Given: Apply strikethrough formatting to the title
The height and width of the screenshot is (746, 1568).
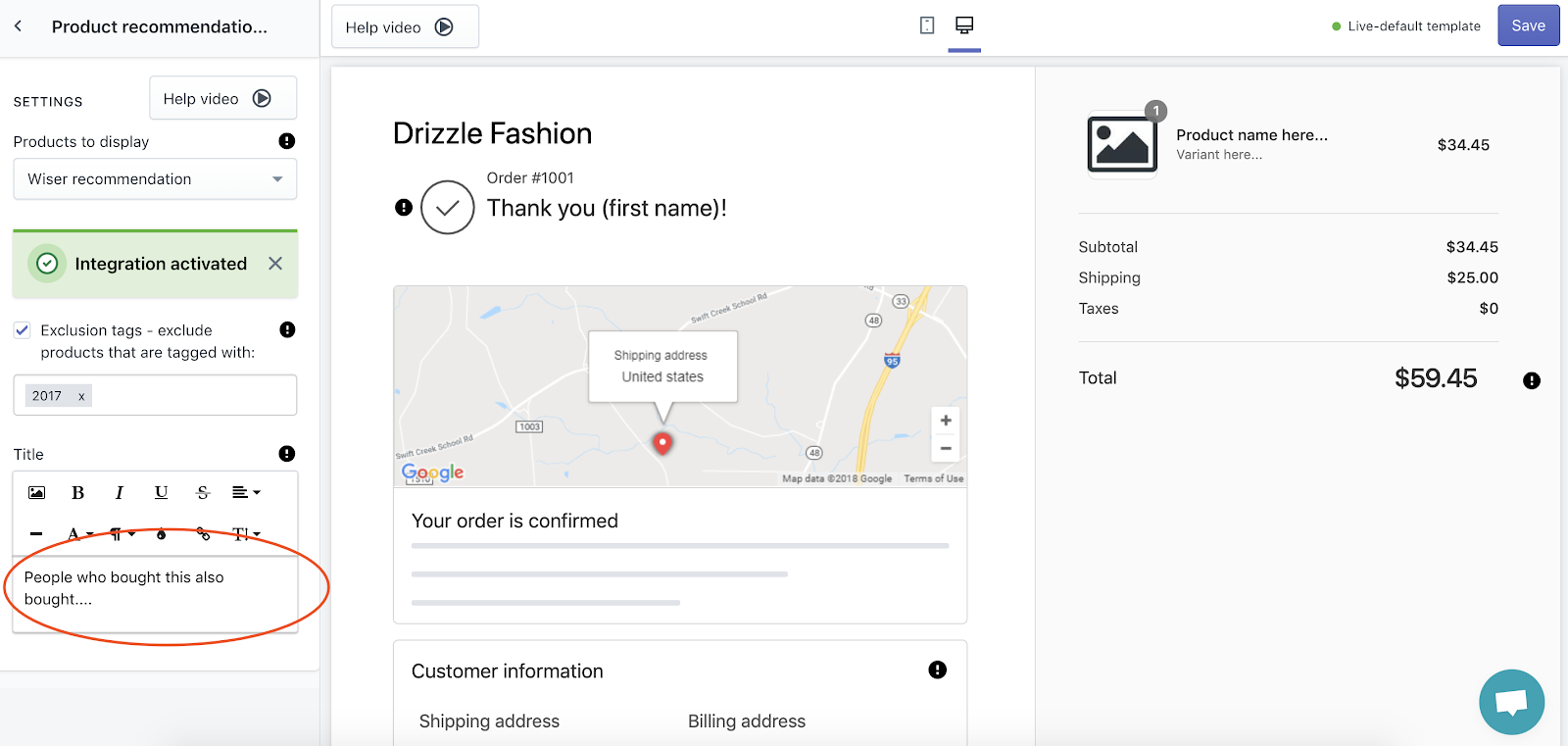Looking at the screenshot, I should click(x=203, y=492).
